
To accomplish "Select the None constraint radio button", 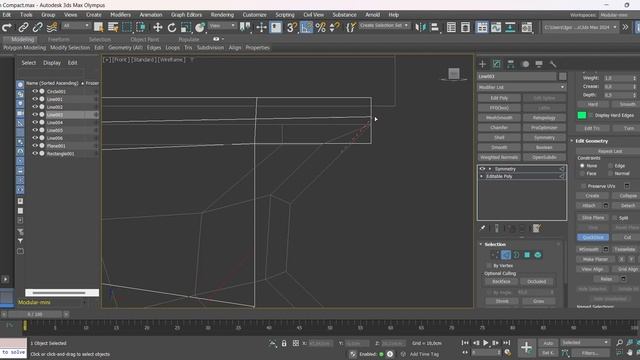I will click(x=582, y=166).
